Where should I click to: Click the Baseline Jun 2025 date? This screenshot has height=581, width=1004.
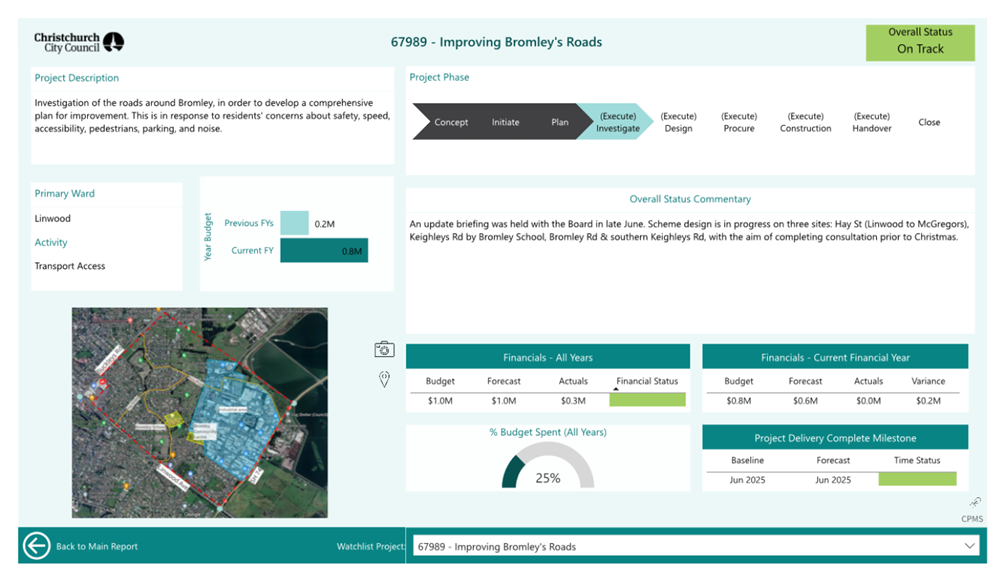pos(747,480)
